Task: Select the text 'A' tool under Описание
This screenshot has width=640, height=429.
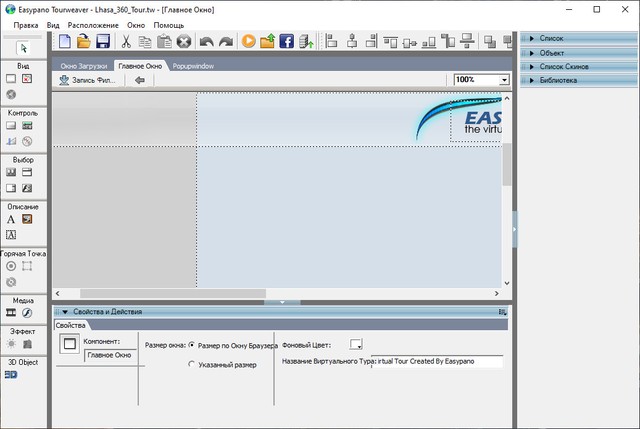Action: [11, 220]
